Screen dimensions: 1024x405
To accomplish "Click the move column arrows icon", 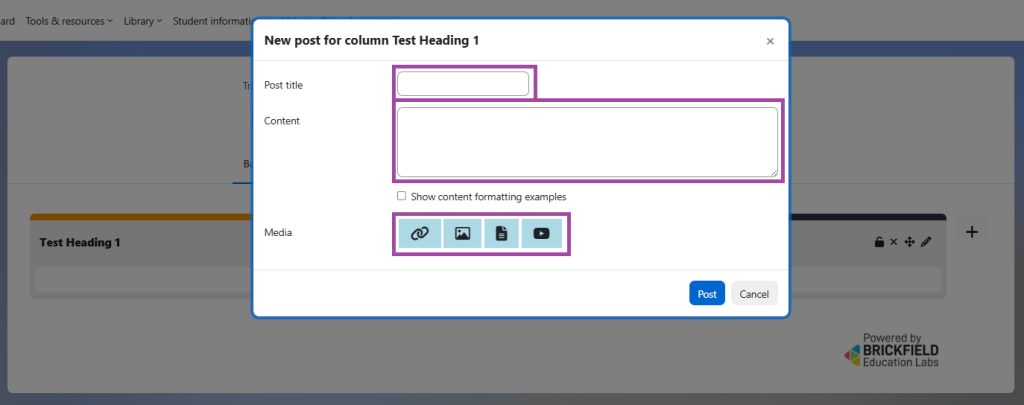I will pyautogui.click(x=909, y=242).
